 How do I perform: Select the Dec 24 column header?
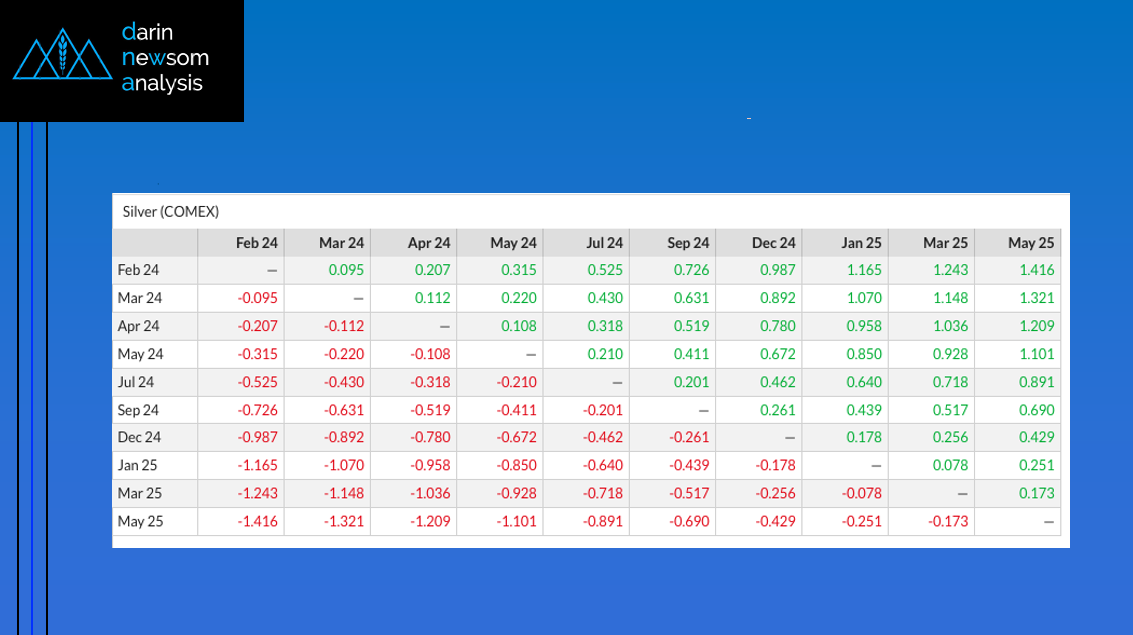click(x=773, y=243)
